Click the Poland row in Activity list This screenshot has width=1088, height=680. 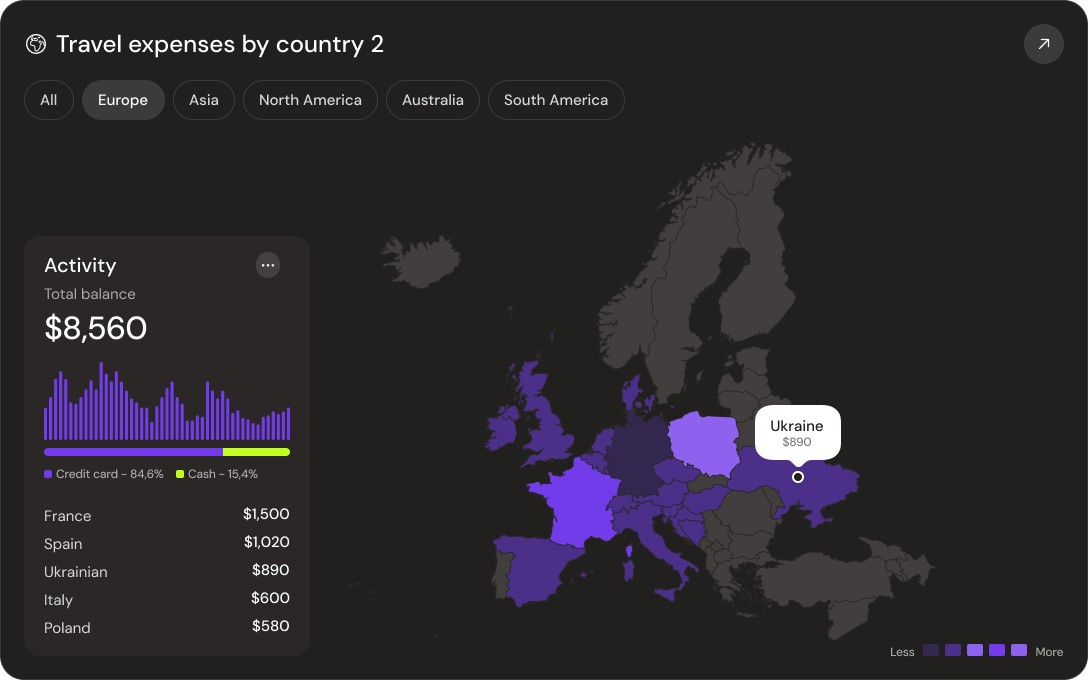(x=167, y=627)
